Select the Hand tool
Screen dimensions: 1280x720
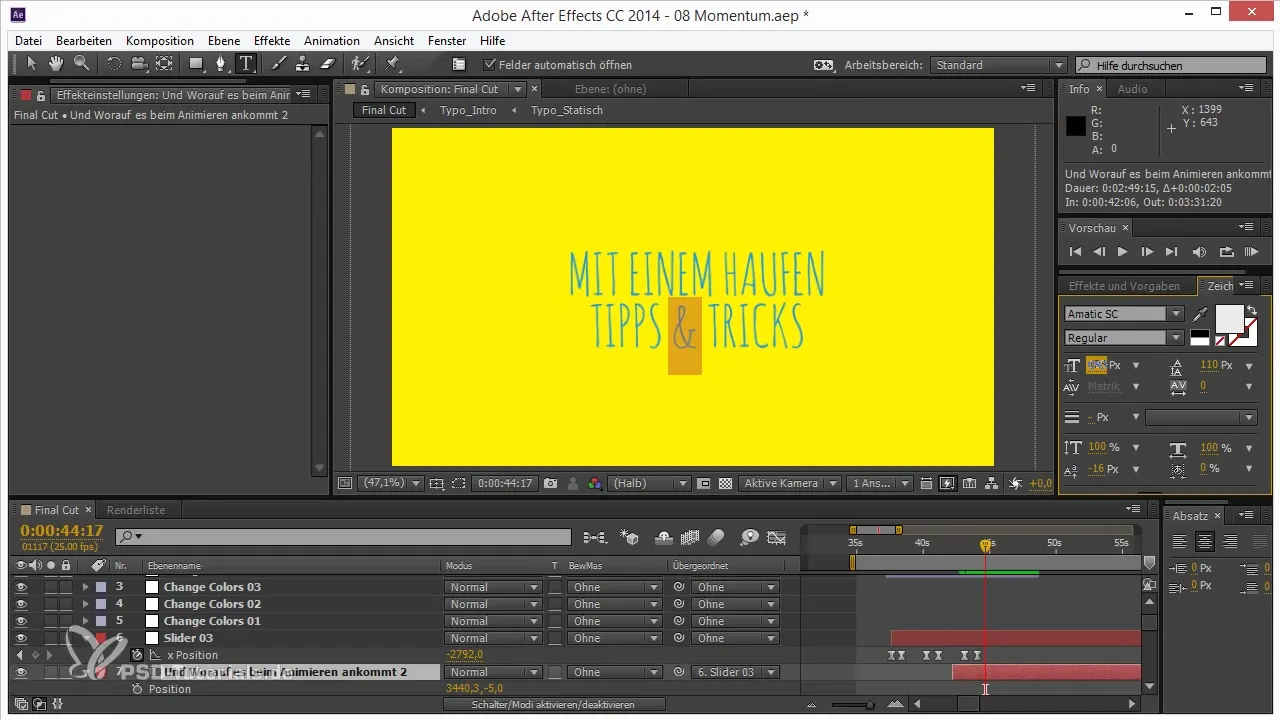click(56, 64)
